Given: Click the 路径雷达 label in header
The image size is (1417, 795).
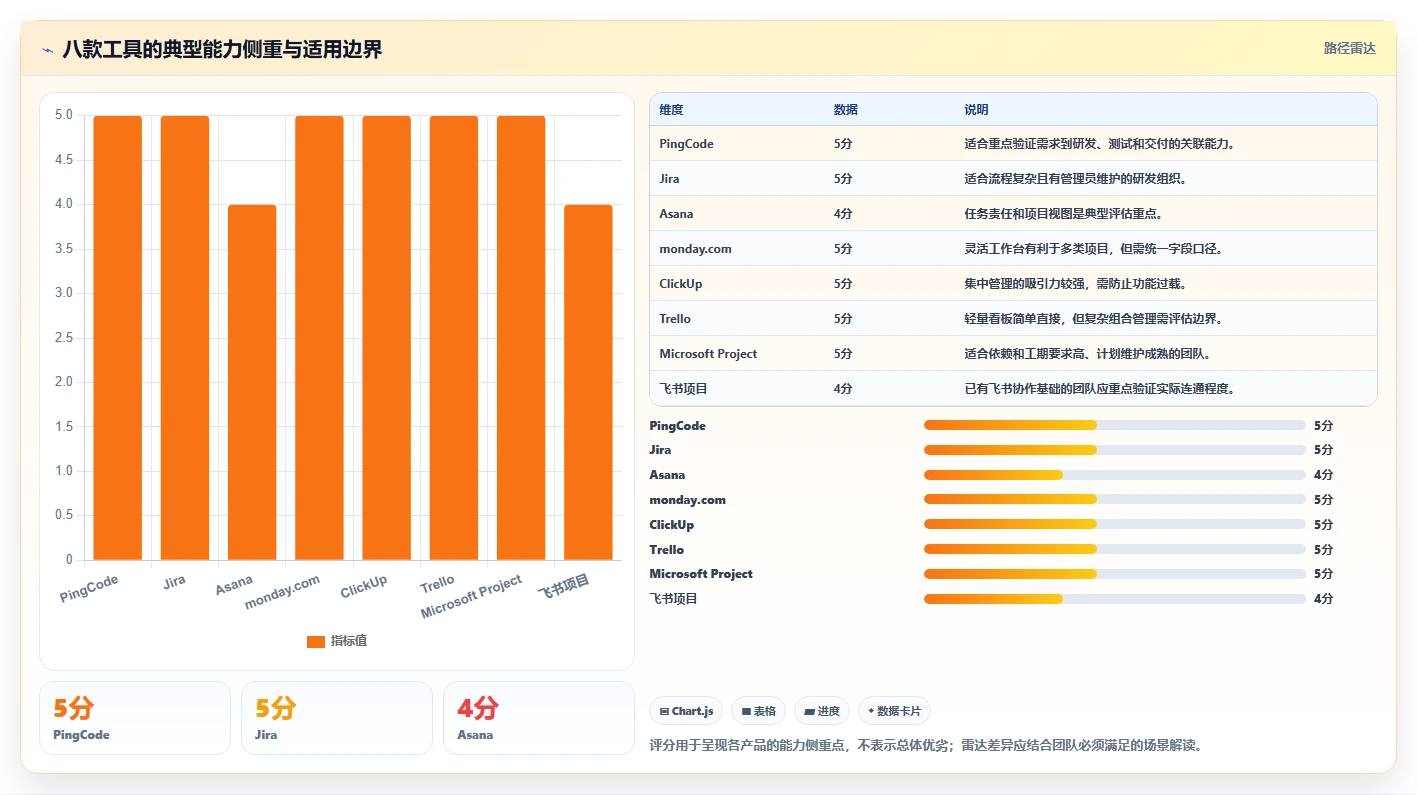Looking at the screenshot, I should [x=1349, y=48].
